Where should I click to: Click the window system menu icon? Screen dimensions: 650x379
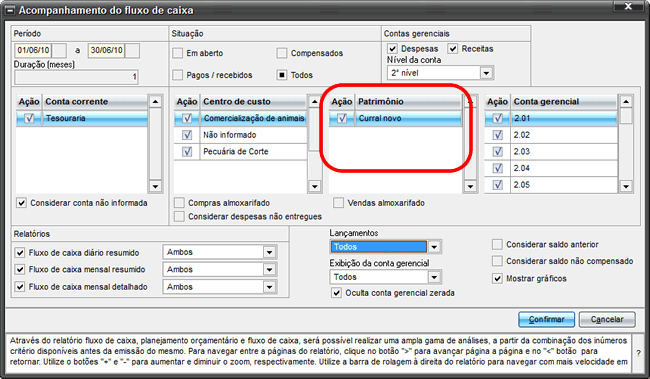click(10, 10)
